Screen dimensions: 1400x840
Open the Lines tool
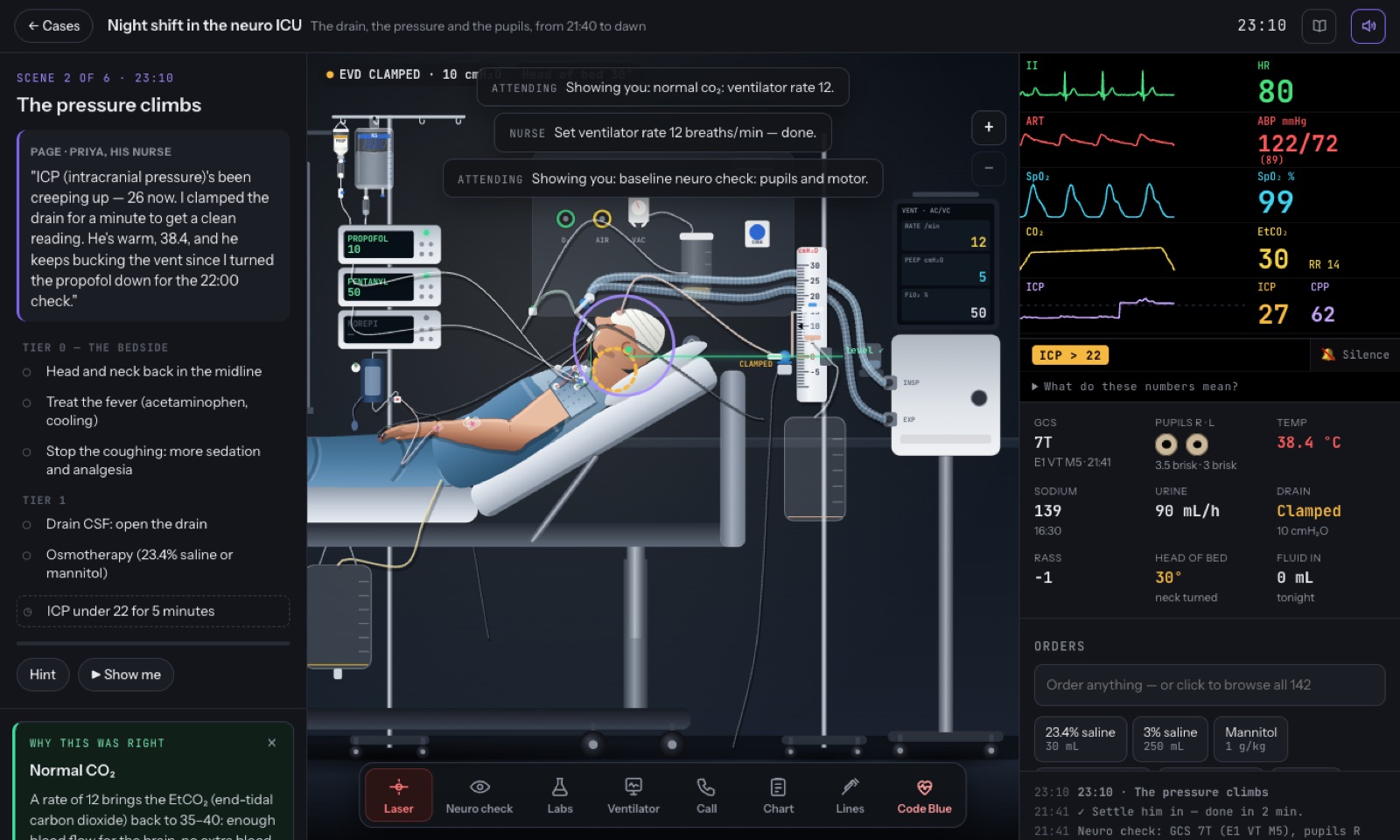click(850, 794)
